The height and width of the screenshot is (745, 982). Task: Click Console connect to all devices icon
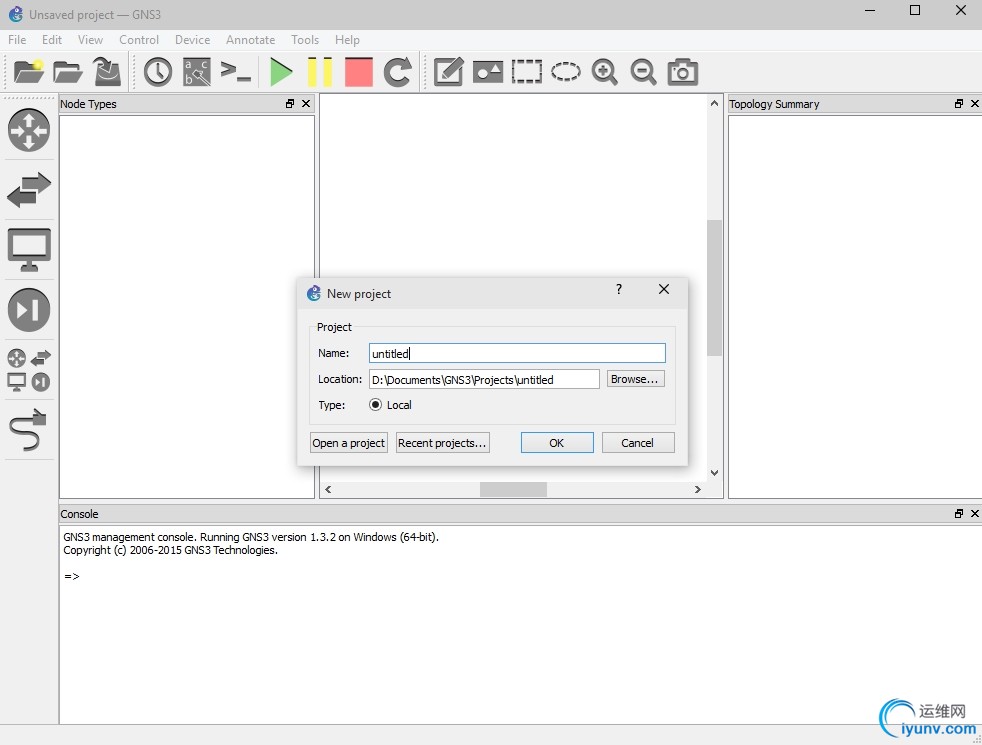pos(236,71)
